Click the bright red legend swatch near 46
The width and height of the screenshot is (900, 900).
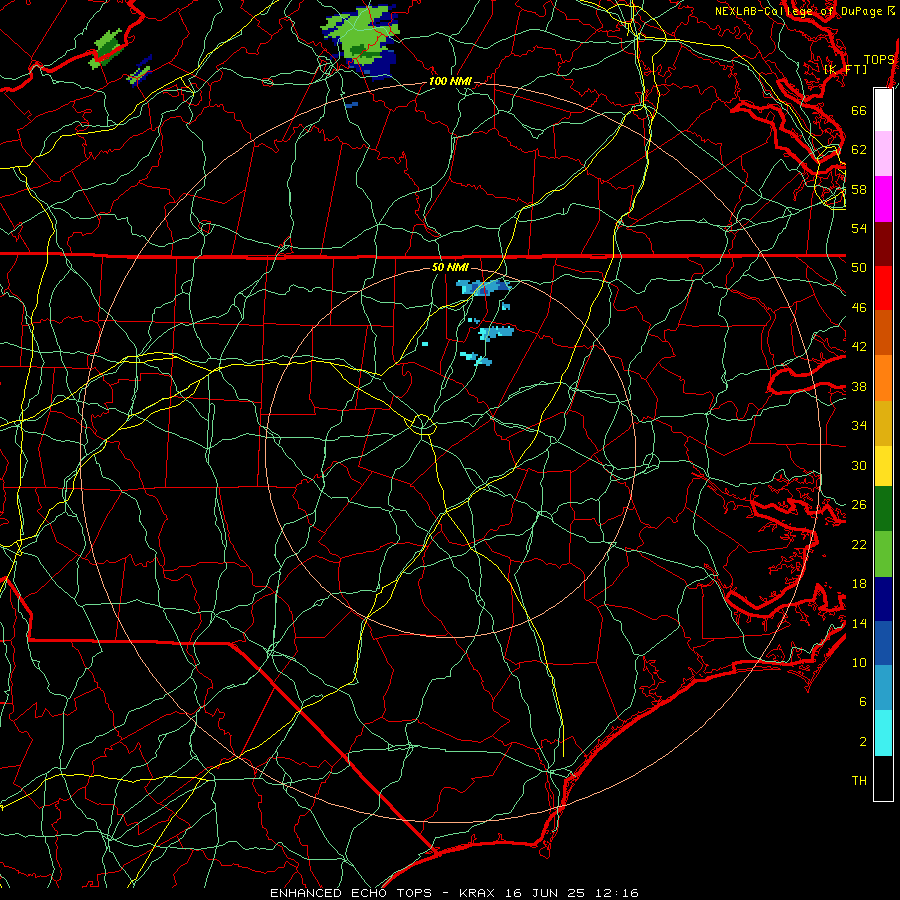click(883, 288)
